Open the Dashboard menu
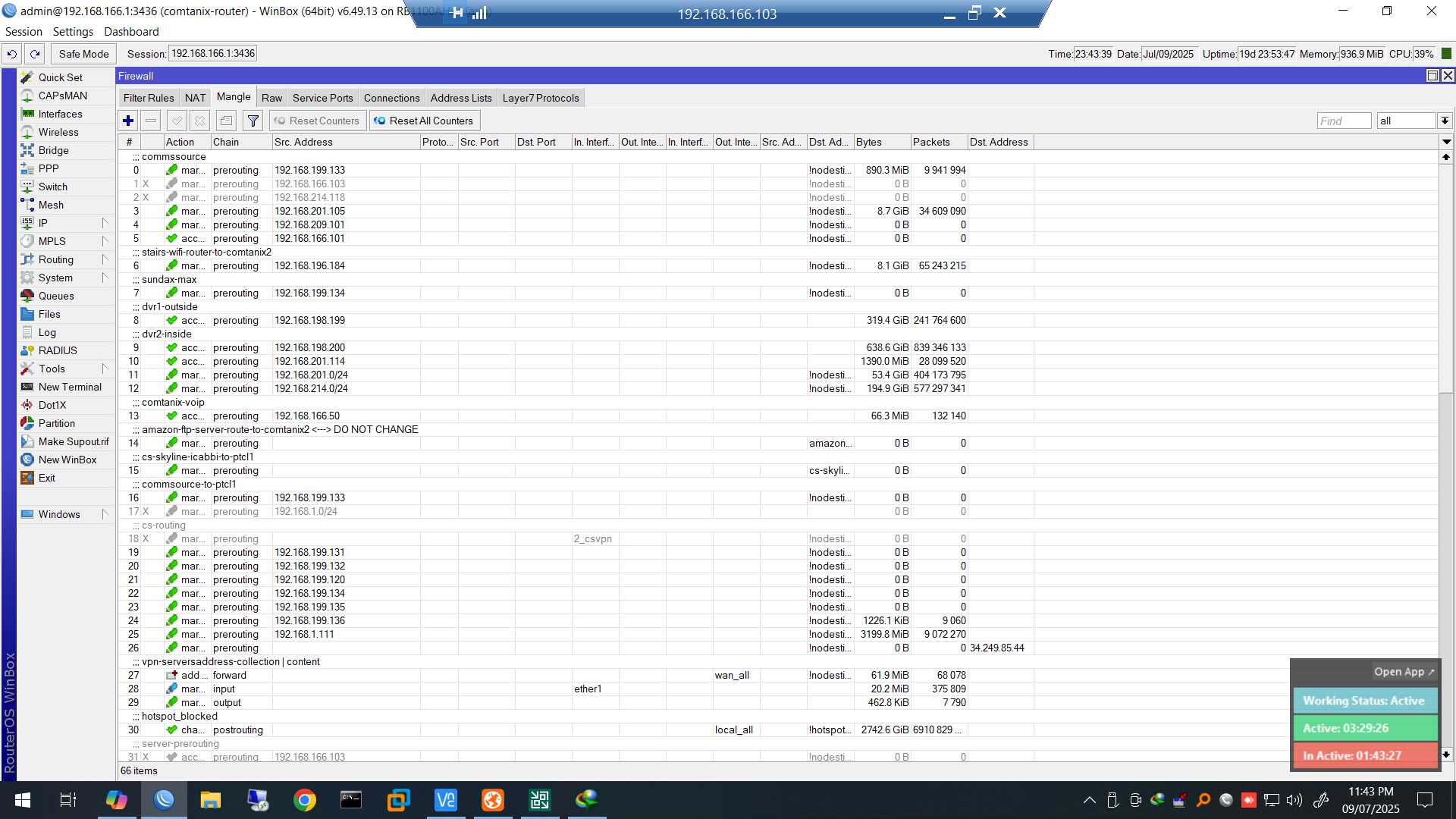This screenshot has width=1456, height=819. tap(131, 32)
